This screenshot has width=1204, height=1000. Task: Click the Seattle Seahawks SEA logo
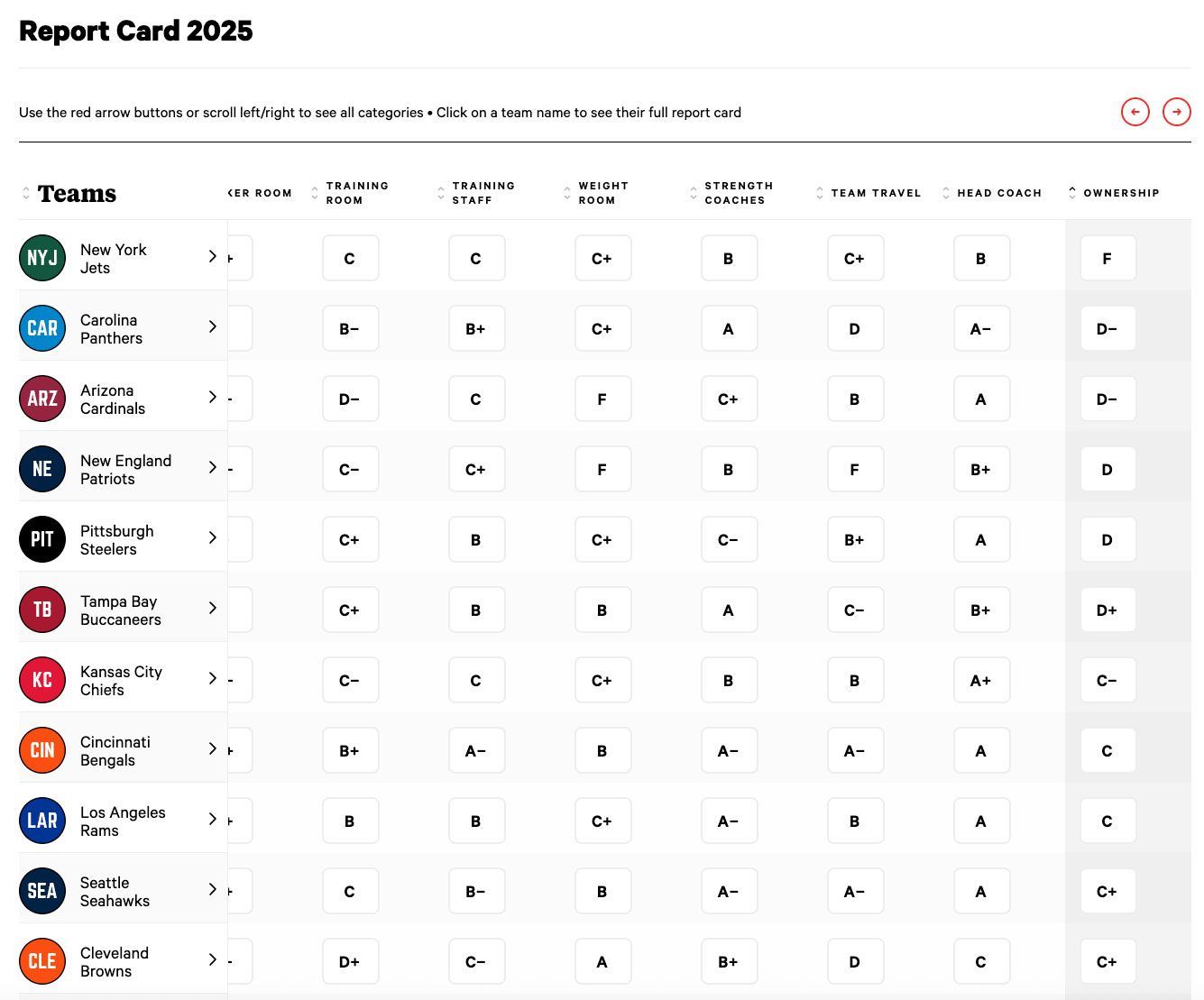[42, 891]
